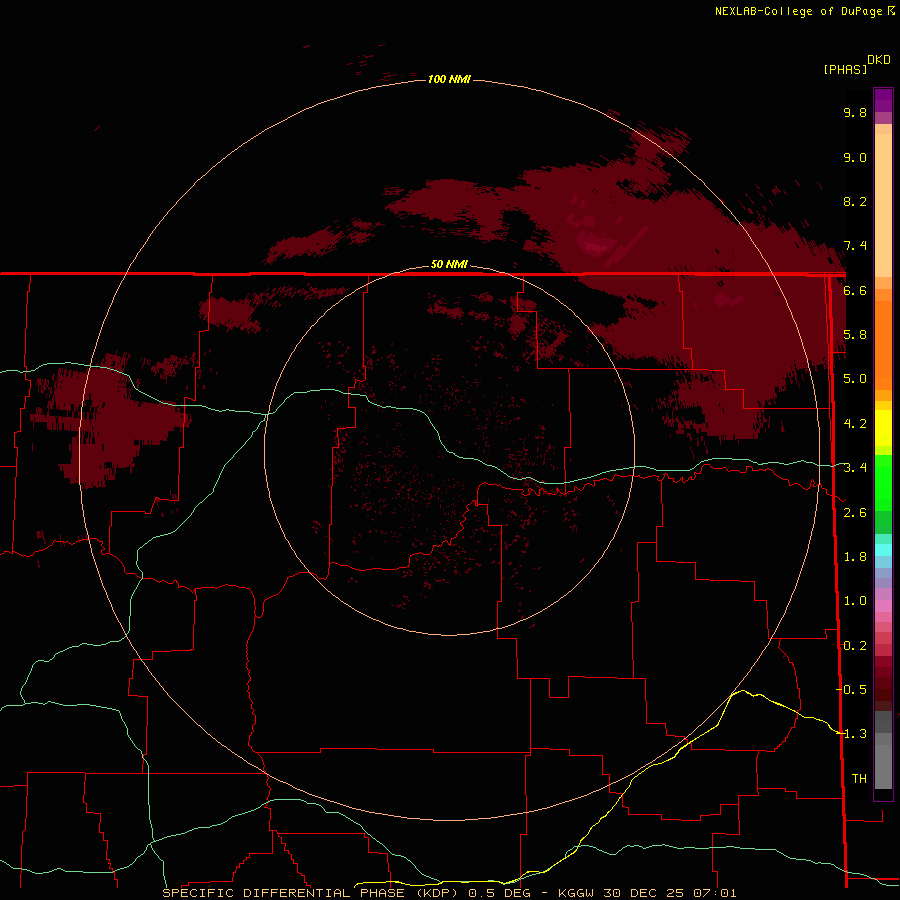Screen dimensions: 900x900
Task: Select the 4.2 value on color scale
Action: [855, 424]
